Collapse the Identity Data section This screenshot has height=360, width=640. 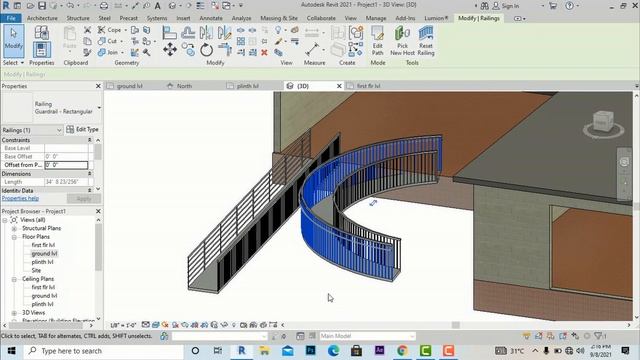point(89,191)
